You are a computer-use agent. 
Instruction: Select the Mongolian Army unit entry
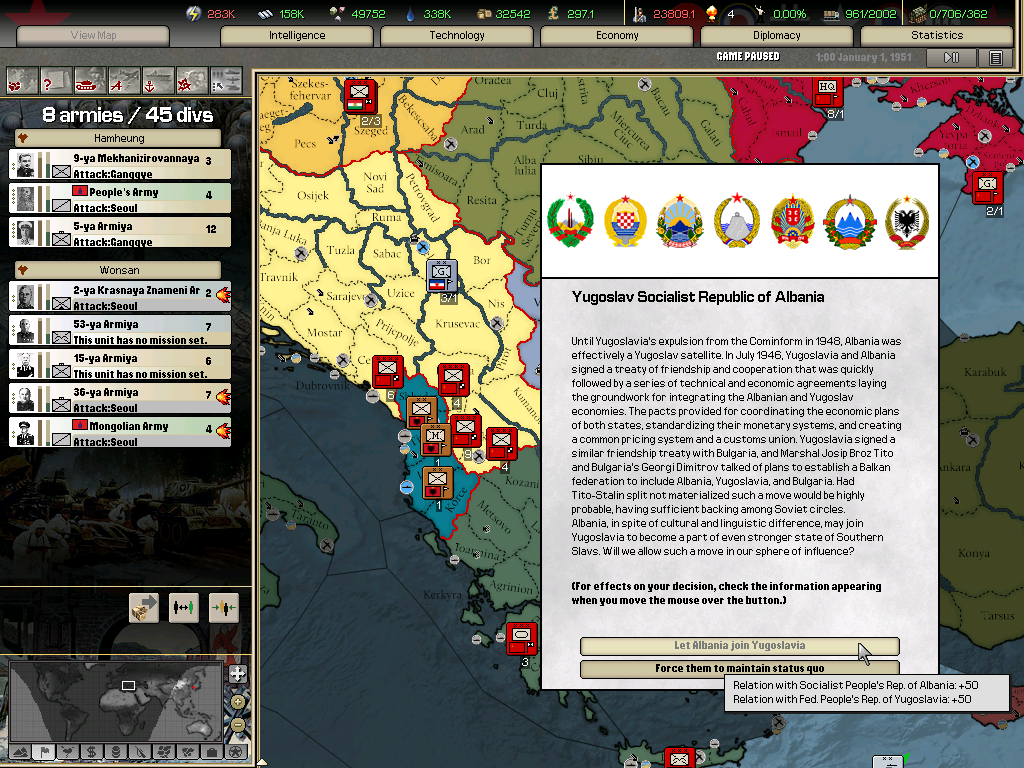(x=120, y=433)
